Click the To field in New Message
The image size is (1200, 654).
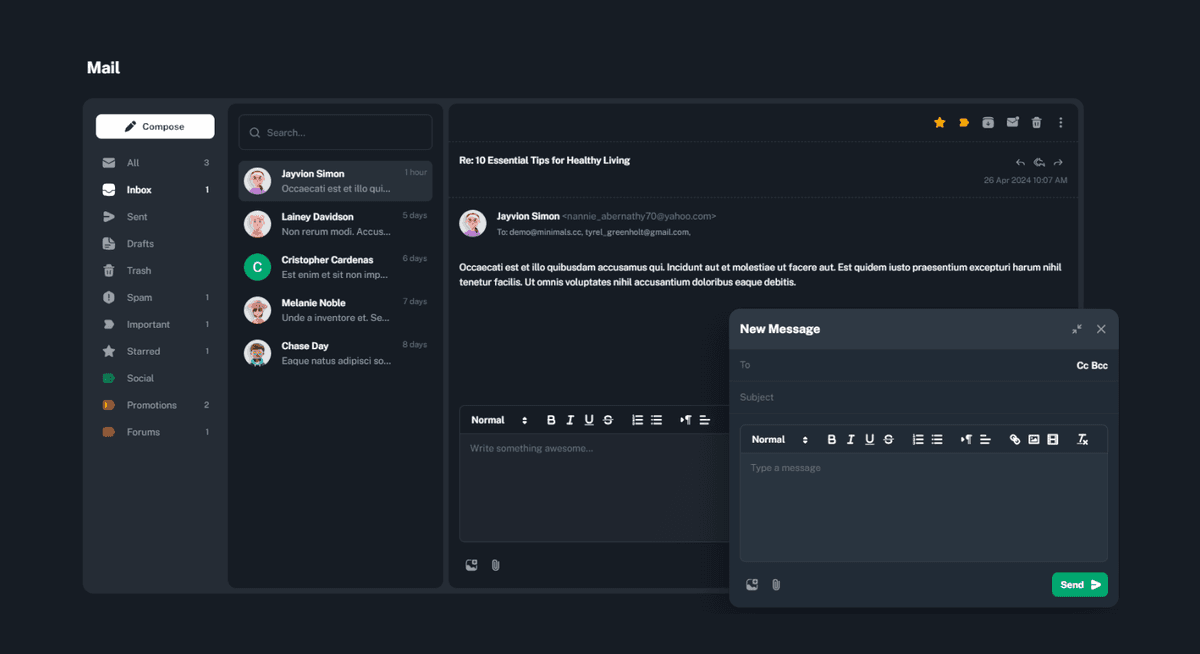[900, 365]
